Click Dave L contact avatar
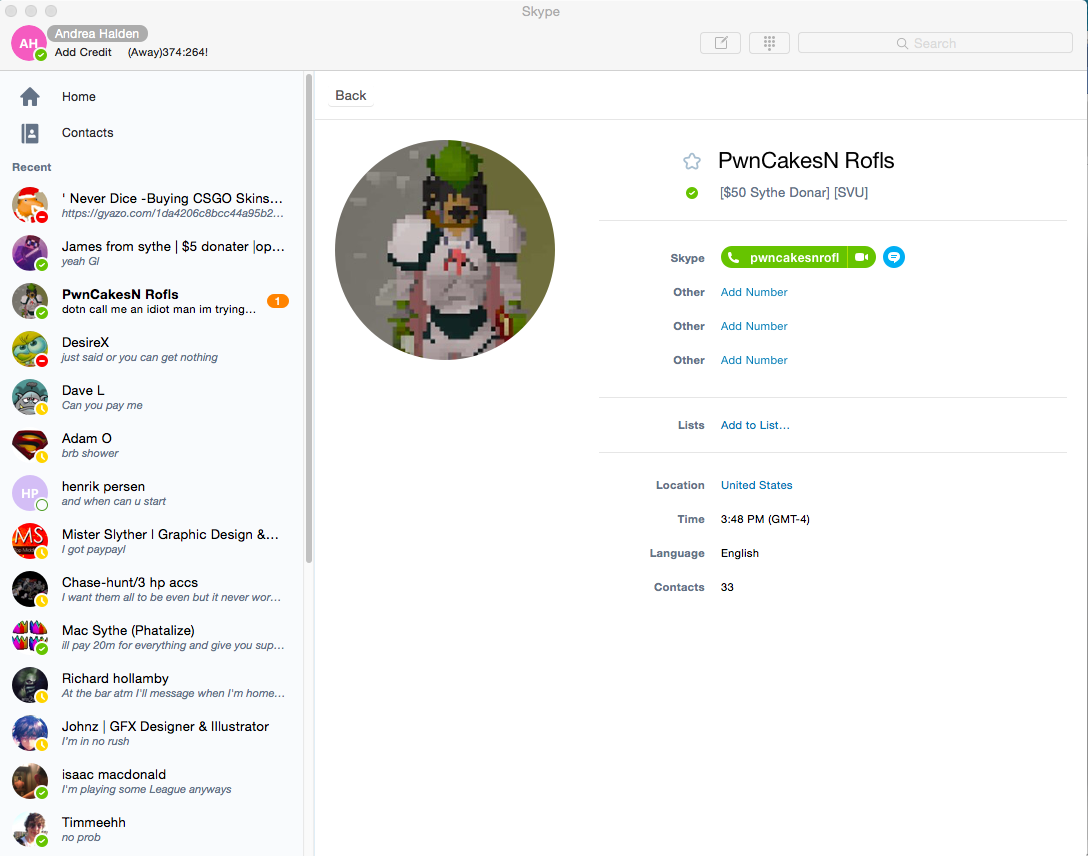This screenshot has width=1088, height=856. coord(30,397)
